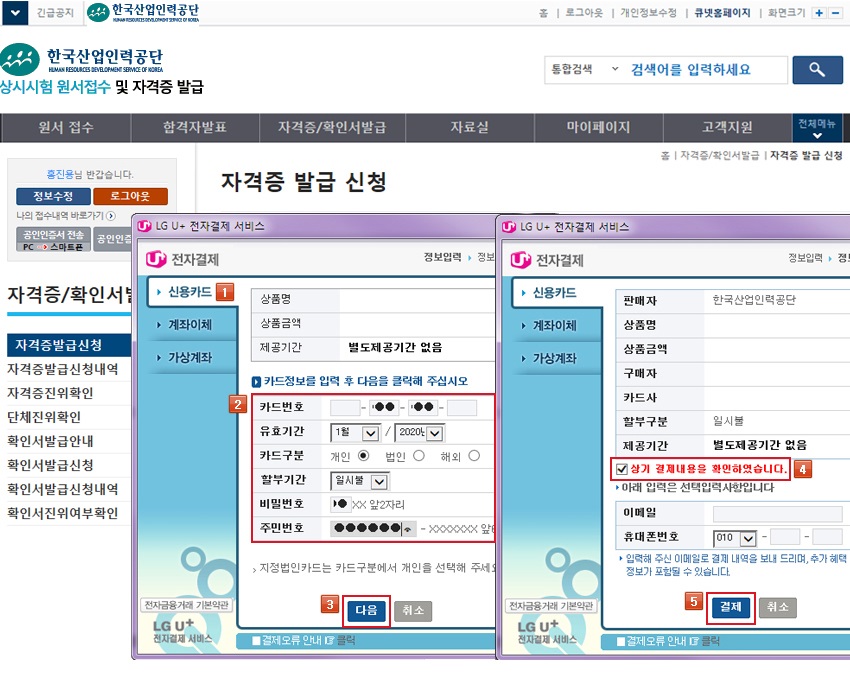Open the top-left notice dropdown arrow
The image size is (850, 681).
point(15,12)
